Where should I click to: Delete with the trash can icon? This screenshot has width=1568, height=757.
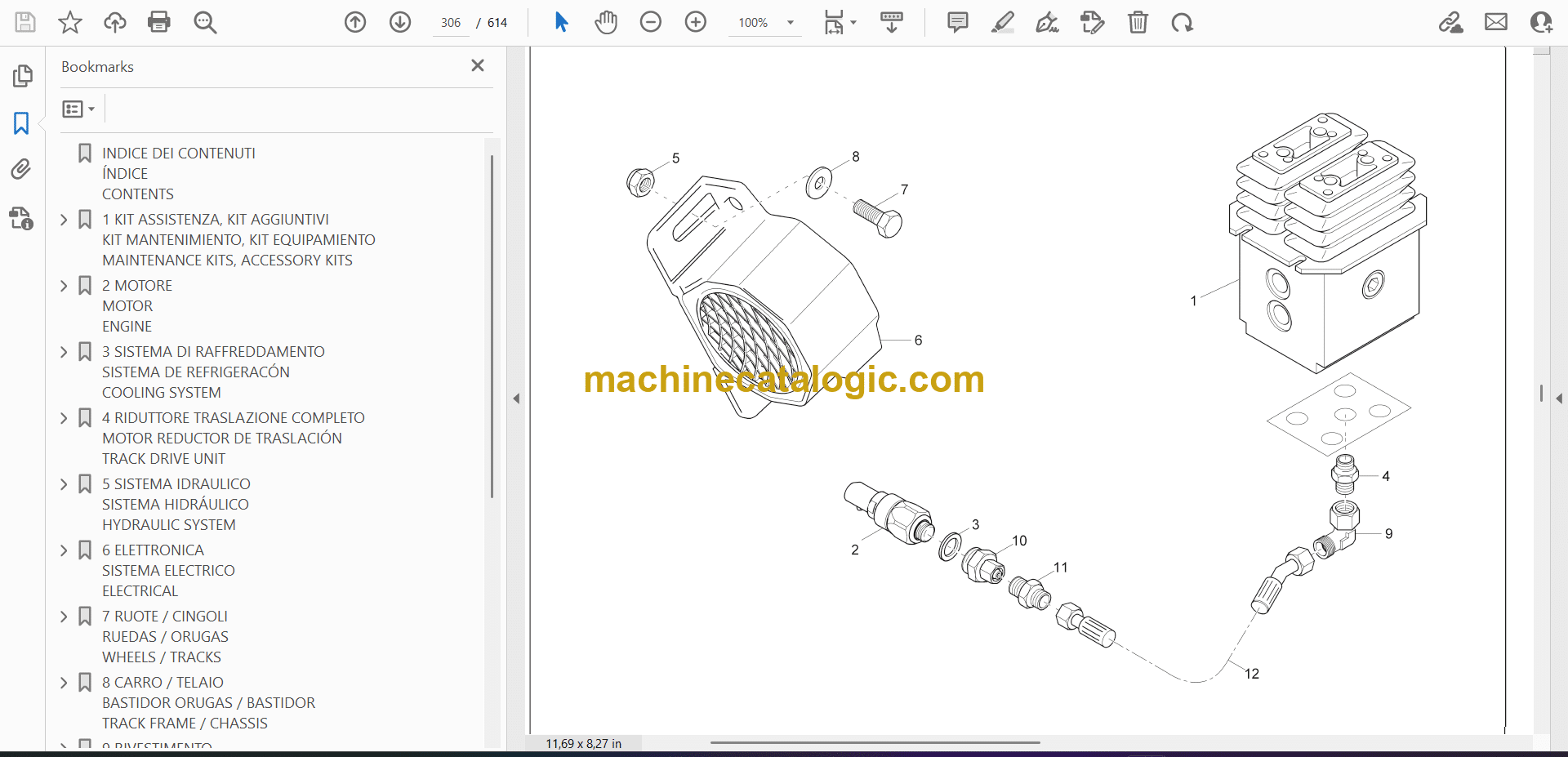click(1138, 22)
